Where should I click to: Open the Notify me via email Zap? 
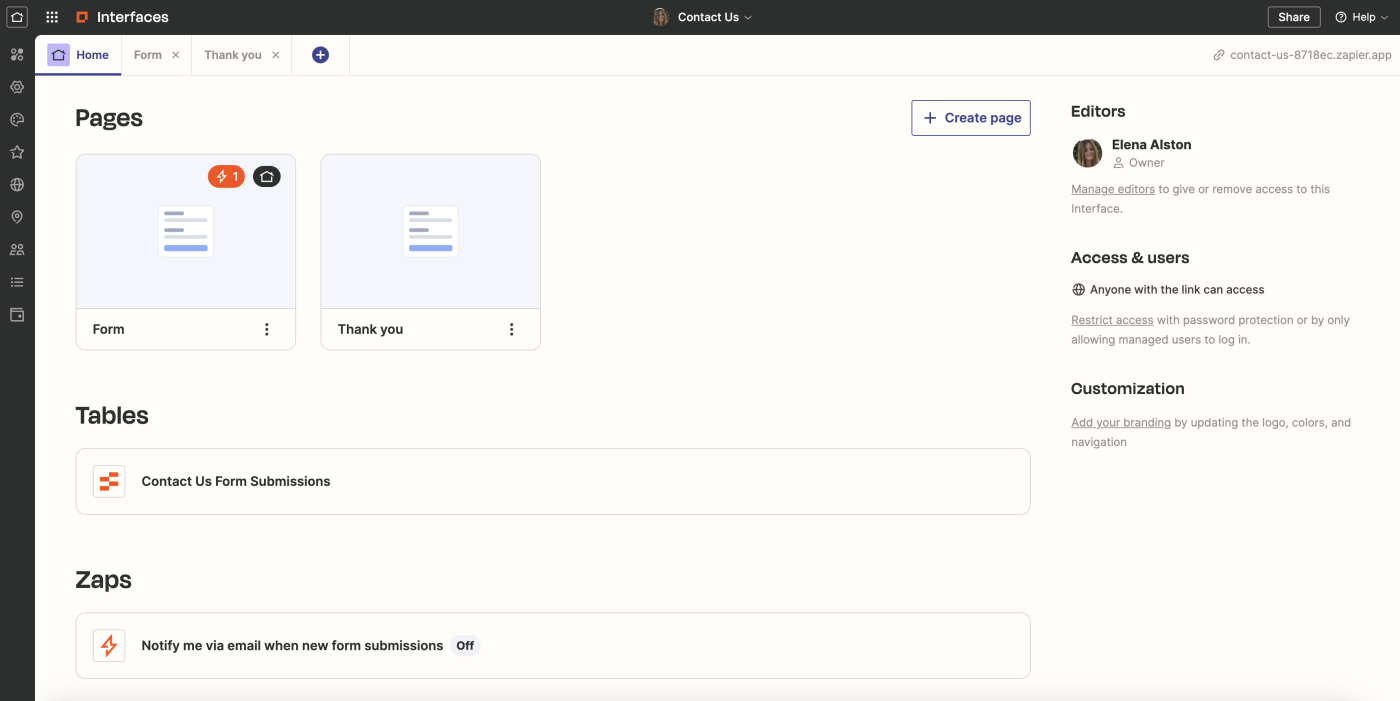[x=553, y=645]
